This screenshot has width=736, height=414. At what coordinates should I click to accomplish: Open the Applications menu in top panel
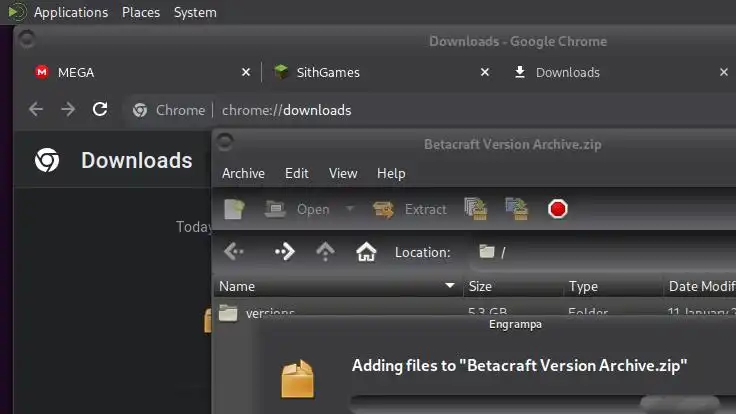(71, 12)
